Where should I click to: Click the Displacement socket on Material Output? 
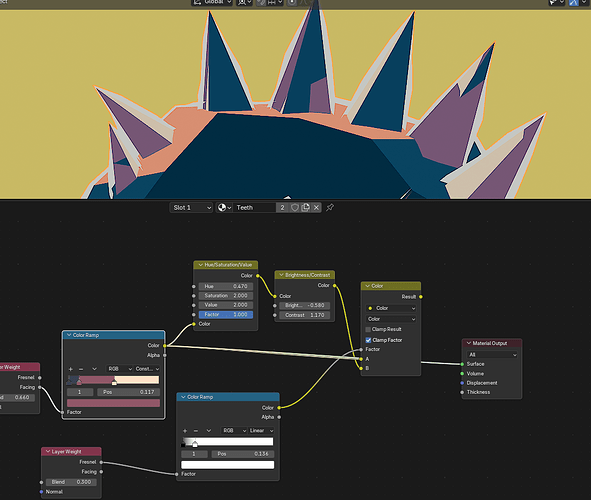(462, 383)
